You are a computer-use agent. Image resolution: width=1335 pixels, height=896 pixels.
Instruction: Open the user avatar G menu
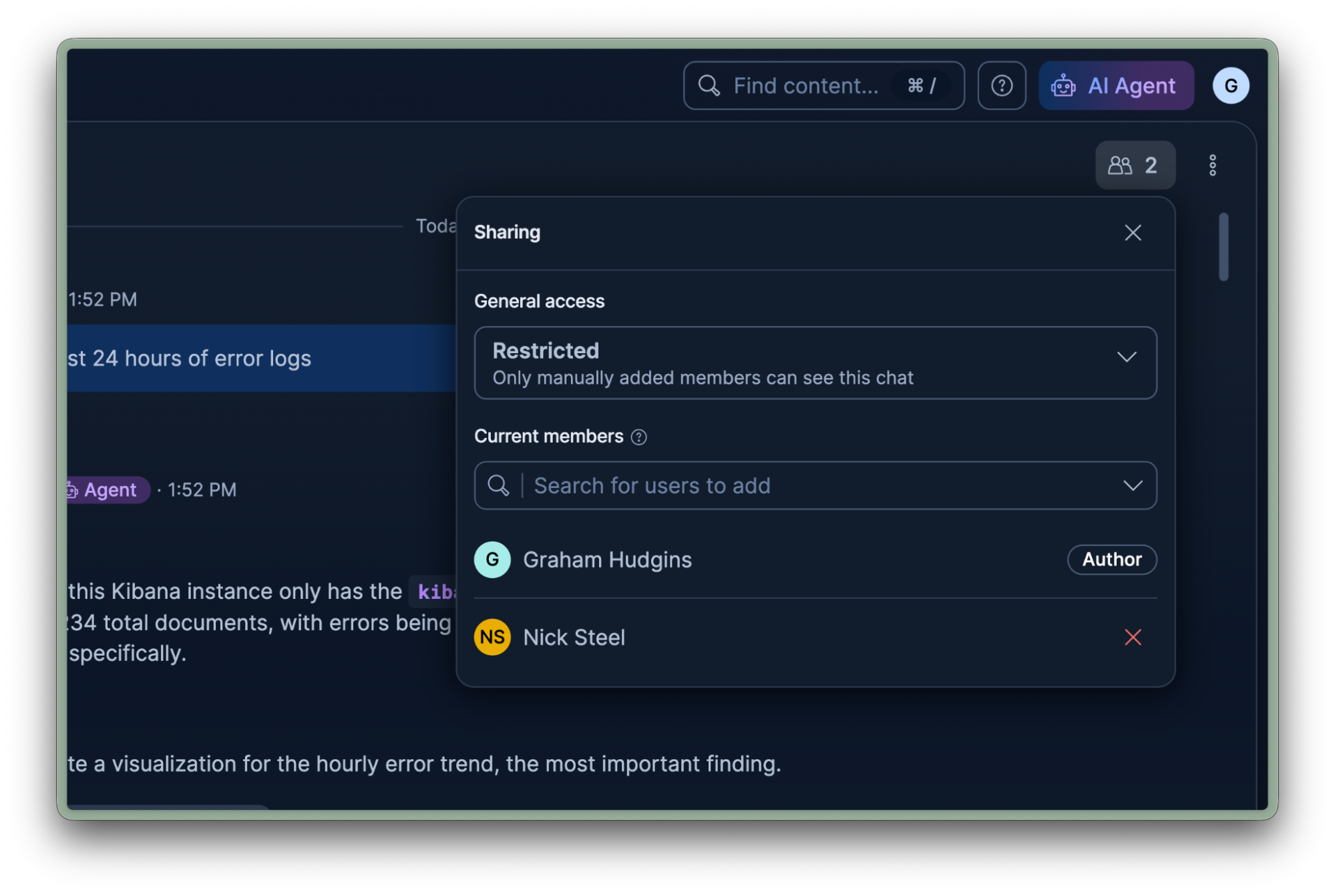tap(1230, 85)
